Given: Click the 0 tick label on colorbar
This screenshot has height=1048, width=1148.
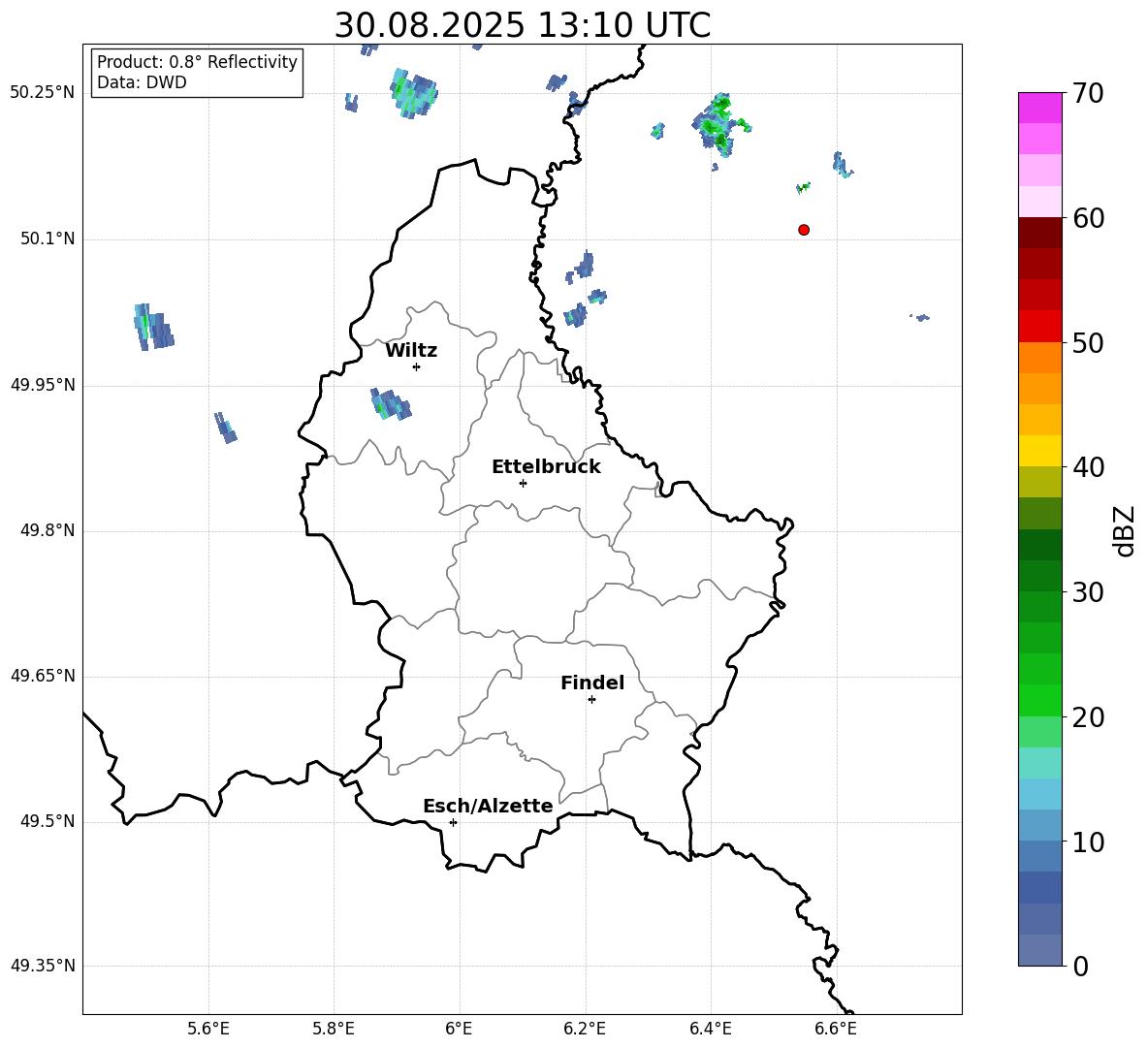Looking at the screenshot, I should [1081, 966].
